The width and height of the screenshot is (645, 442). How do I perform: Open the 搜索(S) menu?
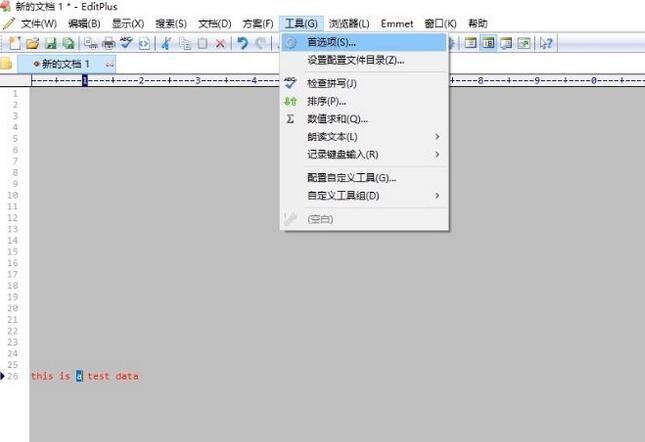[x=171, y=23]
